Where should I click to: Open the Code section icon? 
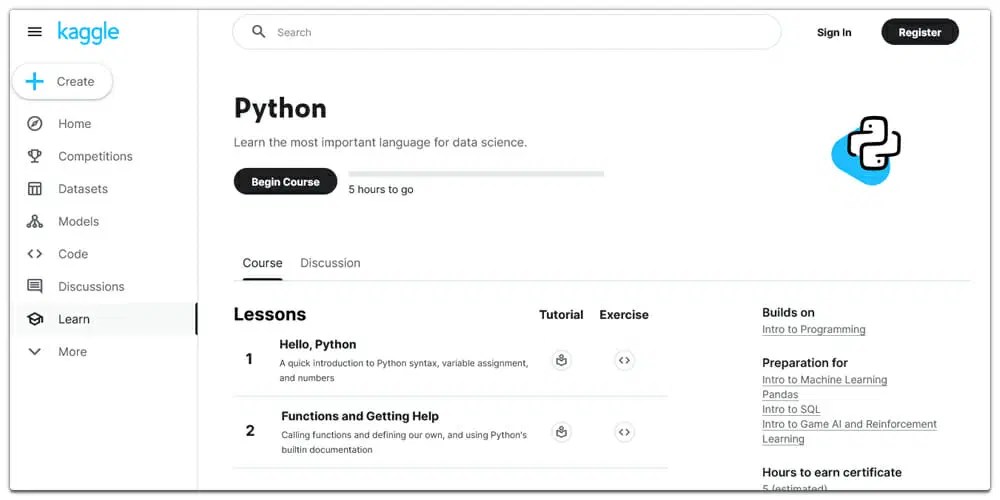point(35,254)
